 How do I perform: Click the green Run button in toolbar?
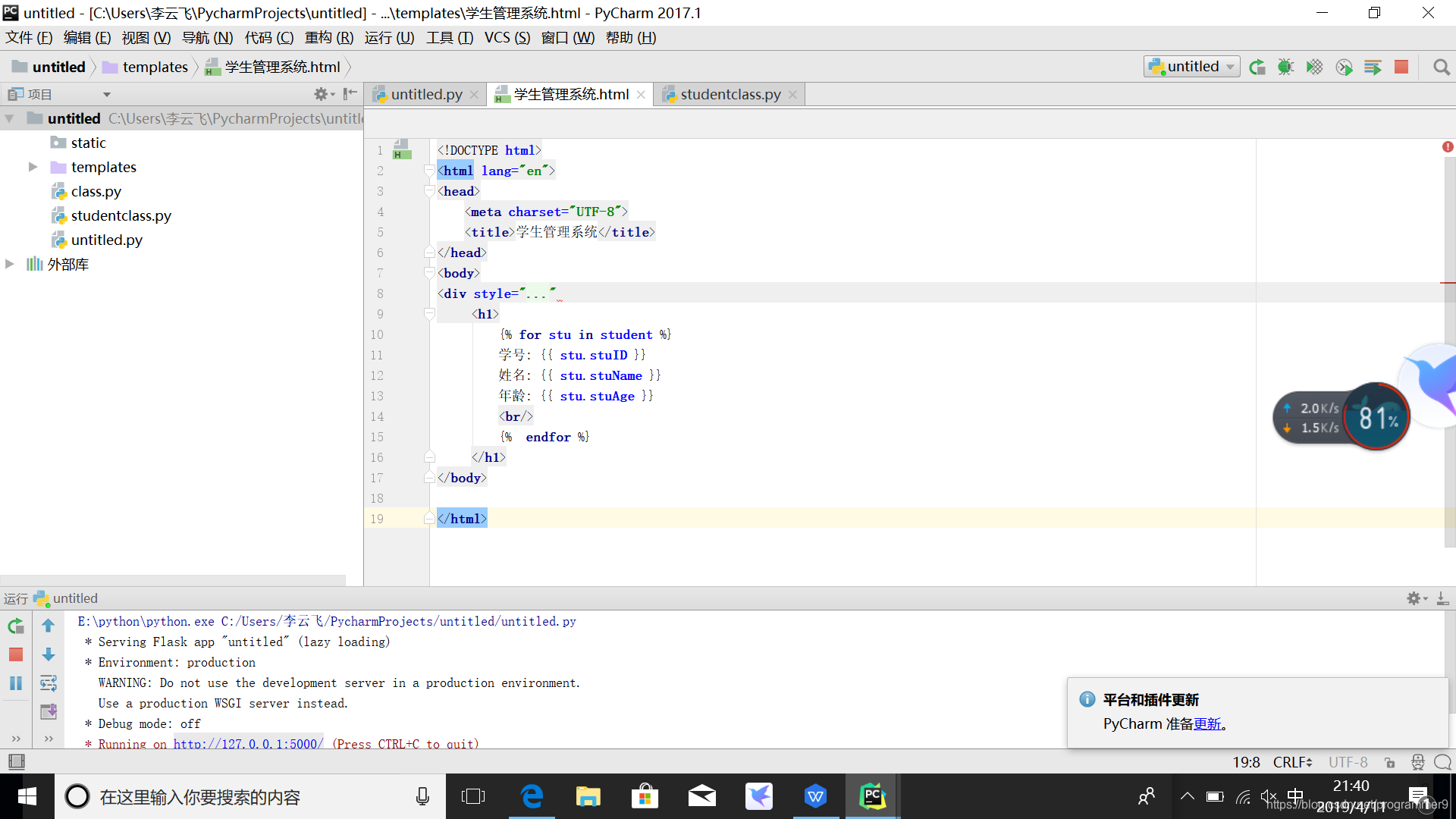click(1257, 67)
